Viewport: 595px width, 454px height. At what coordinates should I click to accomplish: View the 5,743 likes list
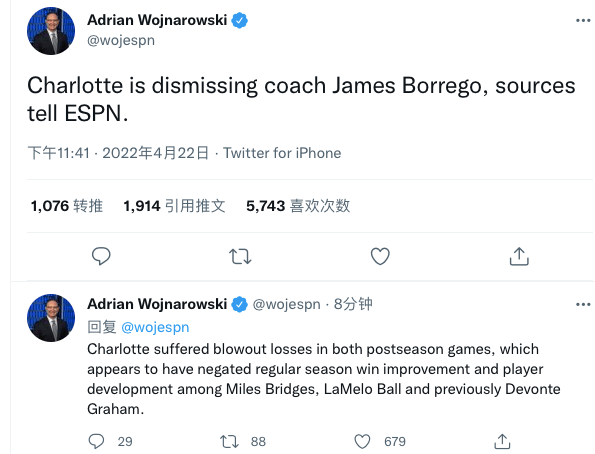tap(298, 206)
